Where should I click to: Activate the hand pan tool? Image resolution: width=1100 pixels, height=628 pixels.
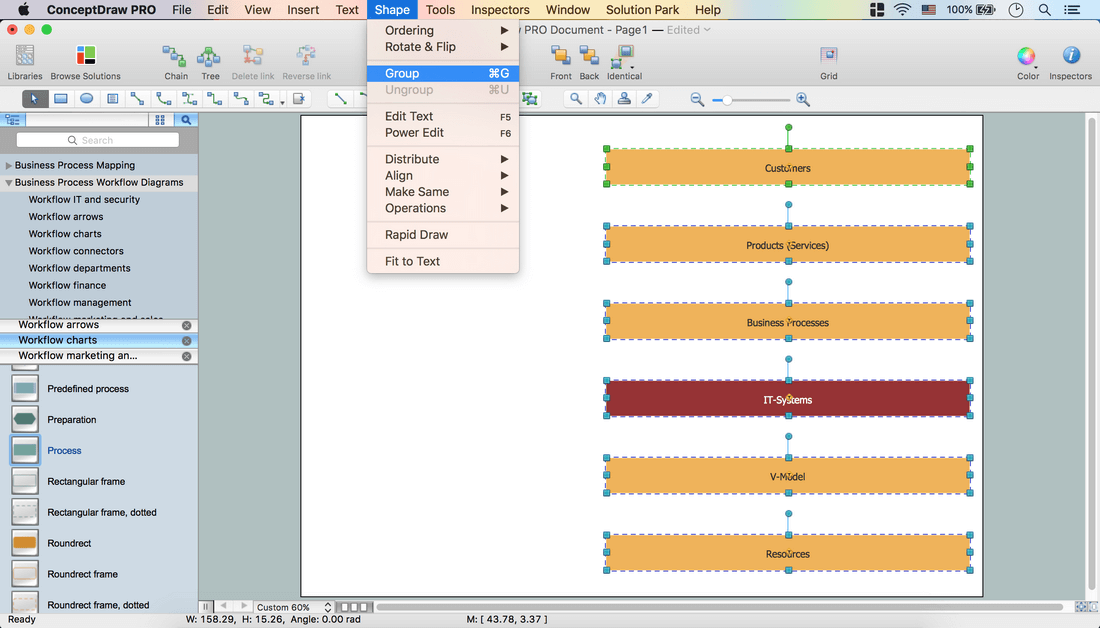(x=600, y=99)
